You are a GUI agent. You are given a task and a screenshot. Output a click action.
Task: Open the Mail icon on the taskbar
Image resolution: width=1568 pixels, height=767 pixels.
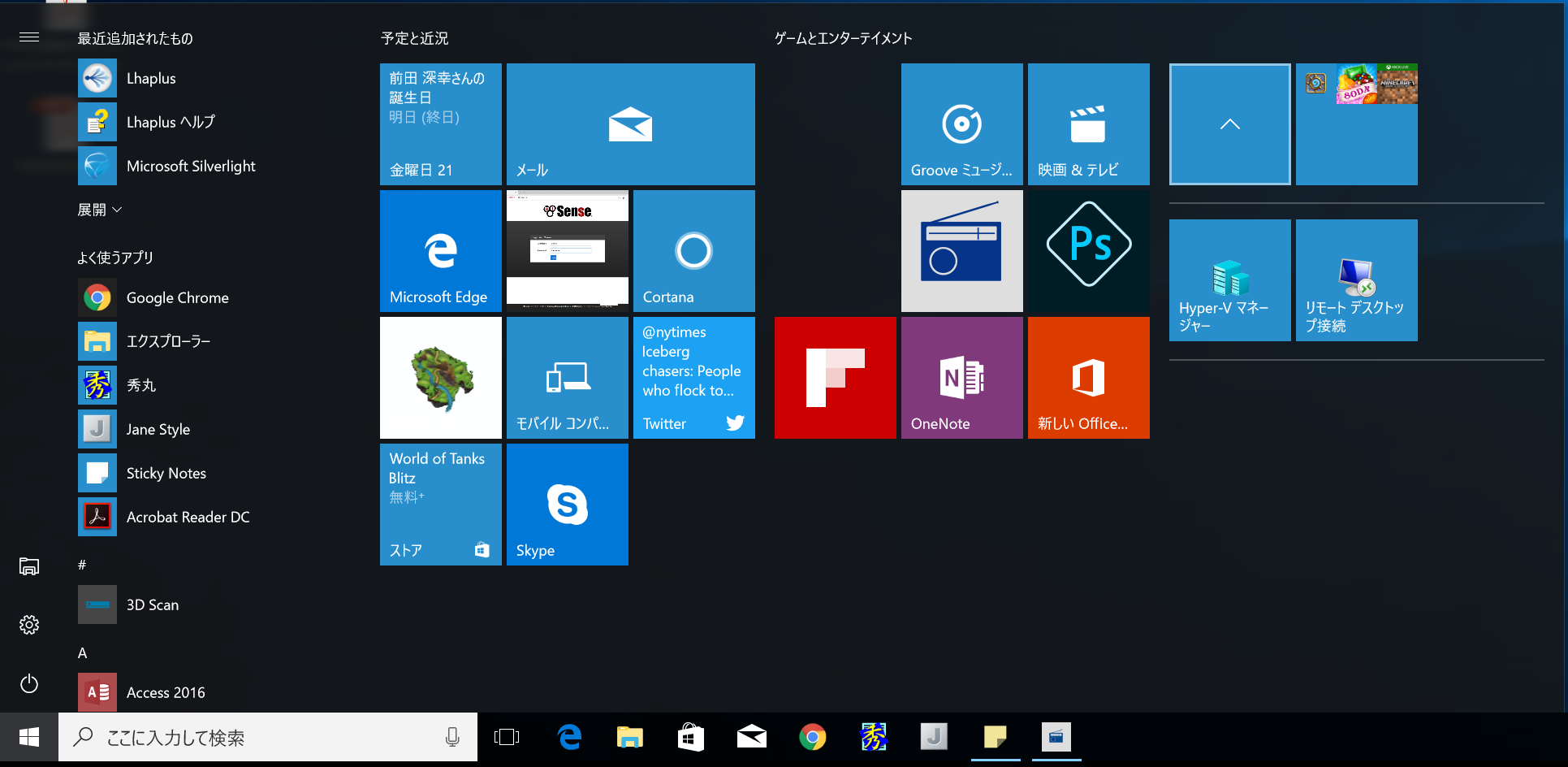point(752,737)
